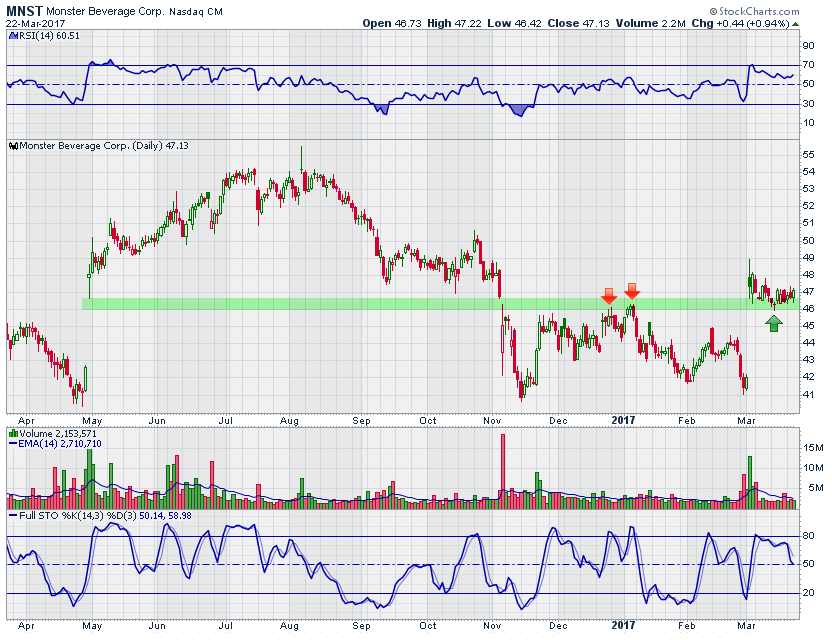The height and width of the screenshot is (640, 832).
Task: Click the 2017 label below the stochastic panel
Action: 623,626
